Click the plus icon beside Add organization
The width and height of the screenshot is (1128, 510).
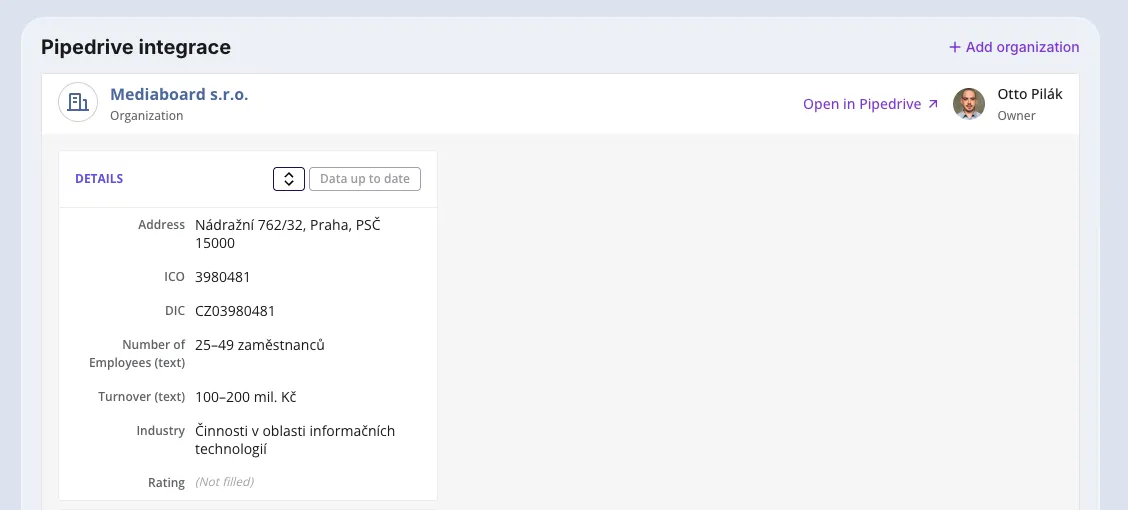[x=955, y=47]
